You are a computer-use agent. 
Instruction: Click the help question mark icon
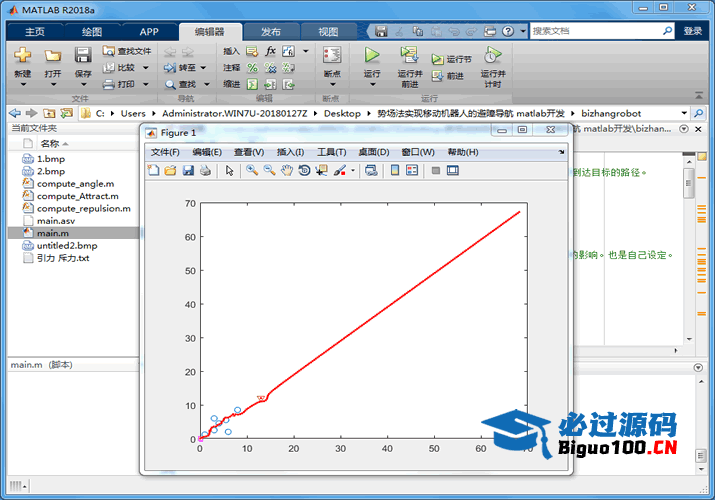508,31
